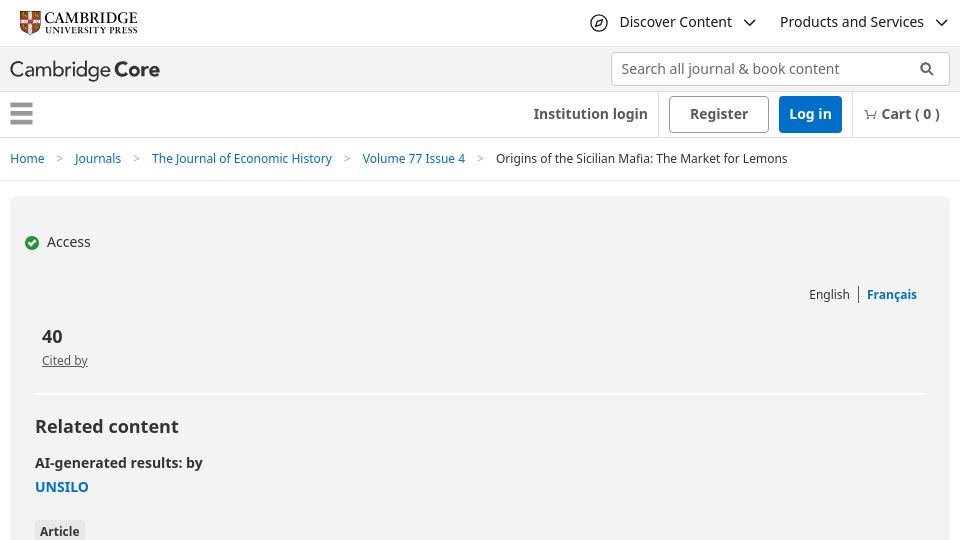Click the article title breadcrumb text
This screenshot has height=540, width=960.
(x=642, y=159)
